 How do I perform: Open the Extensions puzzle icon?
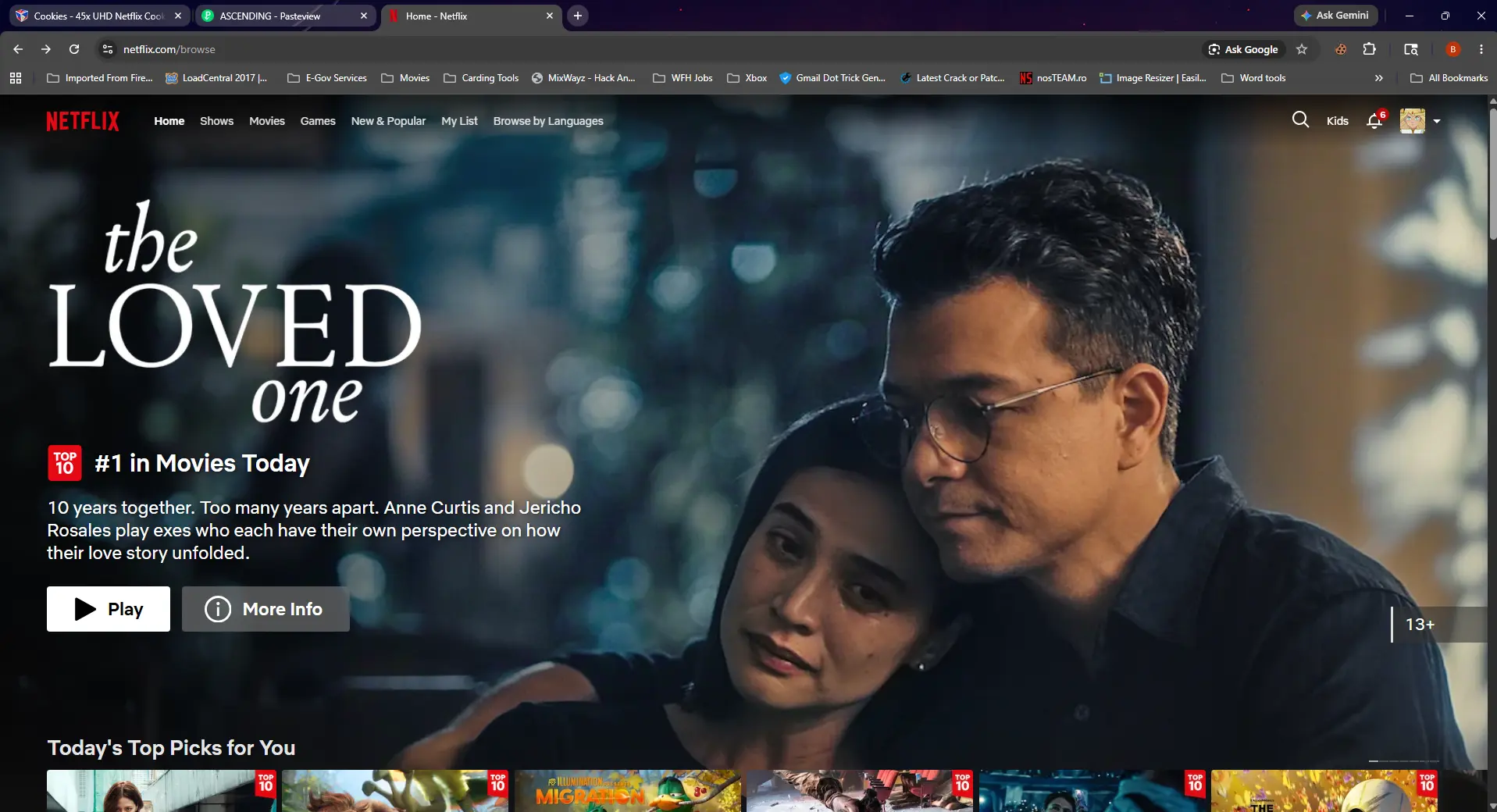tap(1369, 49)
